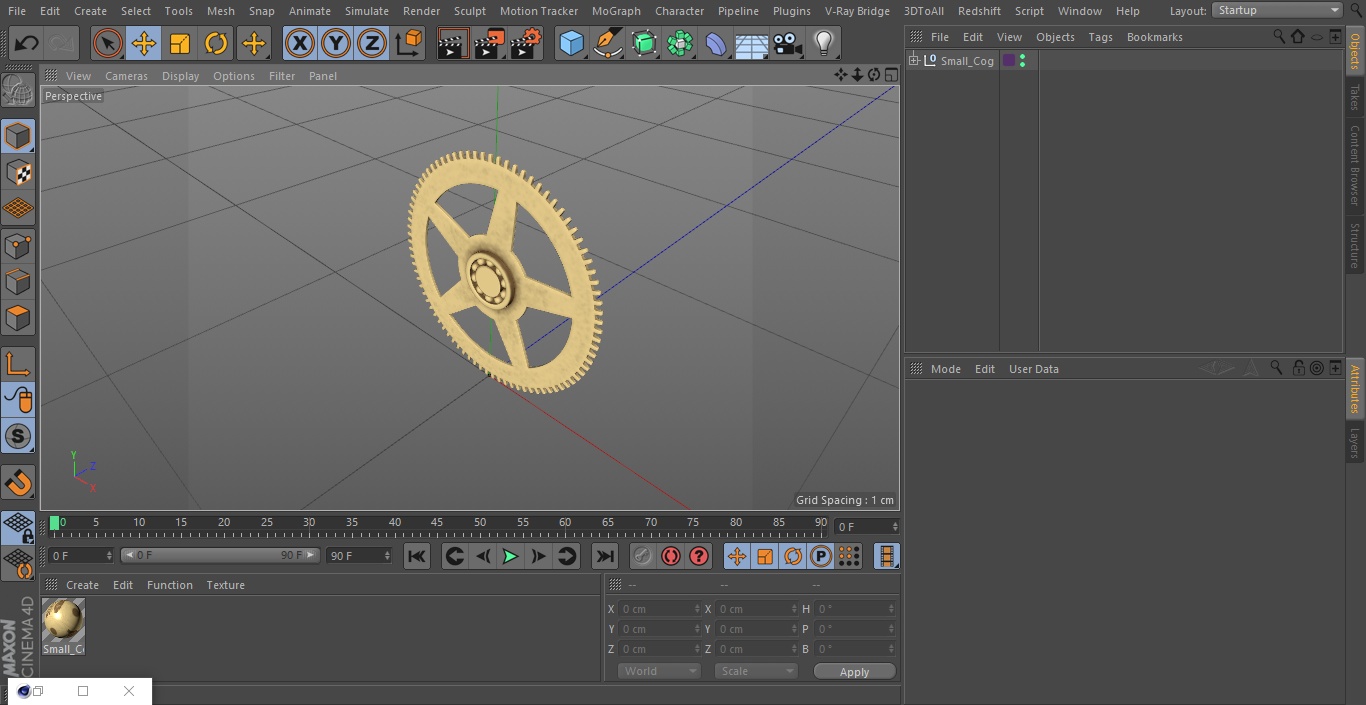Click the Undo arrow icon

(x=27, y=43)
